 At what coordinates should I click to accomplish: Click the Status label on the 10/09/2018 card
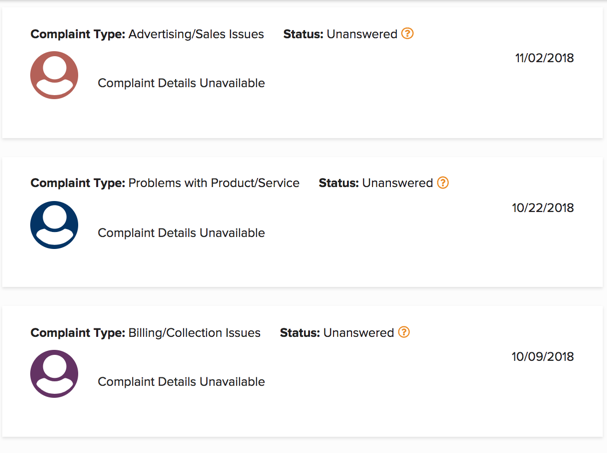pyautogui.click(x=300, y=333)
